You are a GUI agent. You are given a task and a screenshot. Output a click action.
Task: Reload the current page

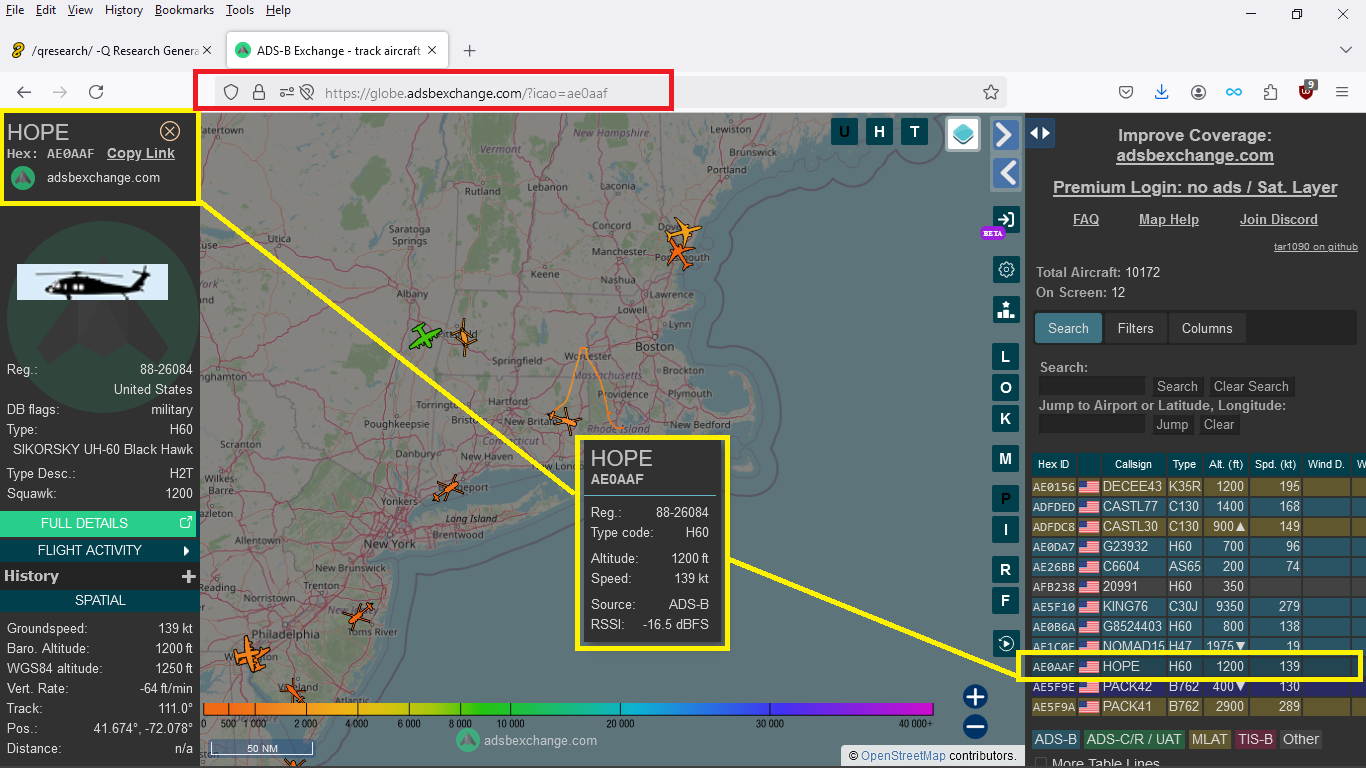click(x=96, y=92)
